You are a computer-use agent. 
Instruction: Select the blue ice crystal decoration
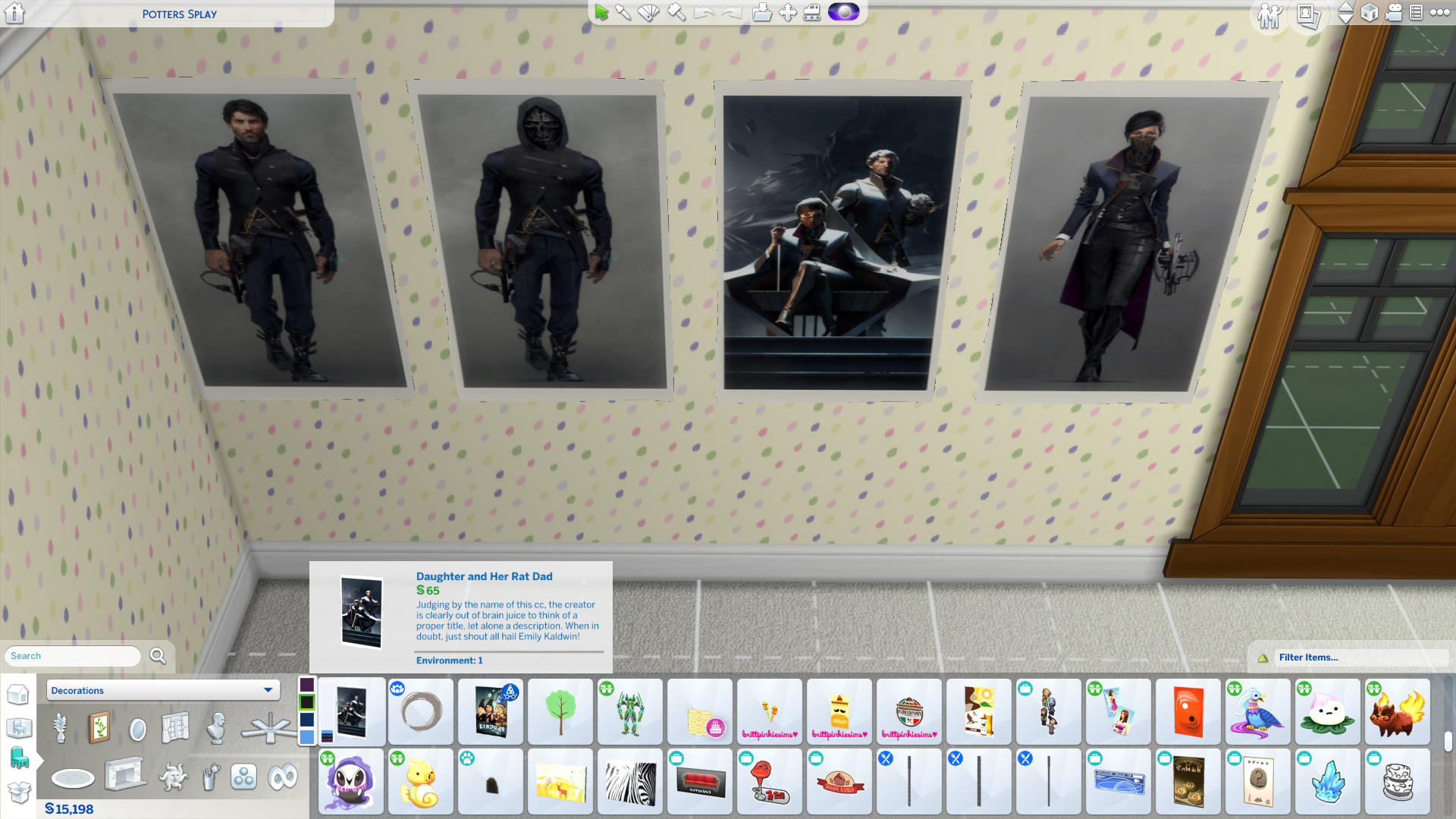click(1328, 781)
